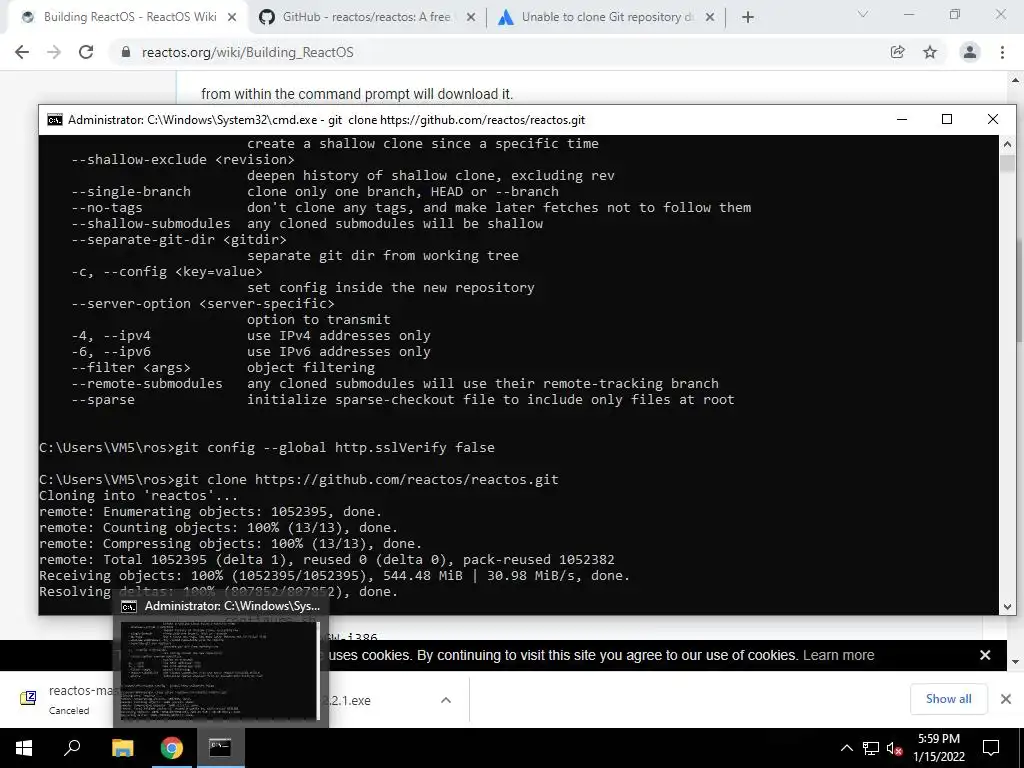Viewport: 1024px width, 768px height.
Task: Close the downloads bar
Action: (1006, 699)
